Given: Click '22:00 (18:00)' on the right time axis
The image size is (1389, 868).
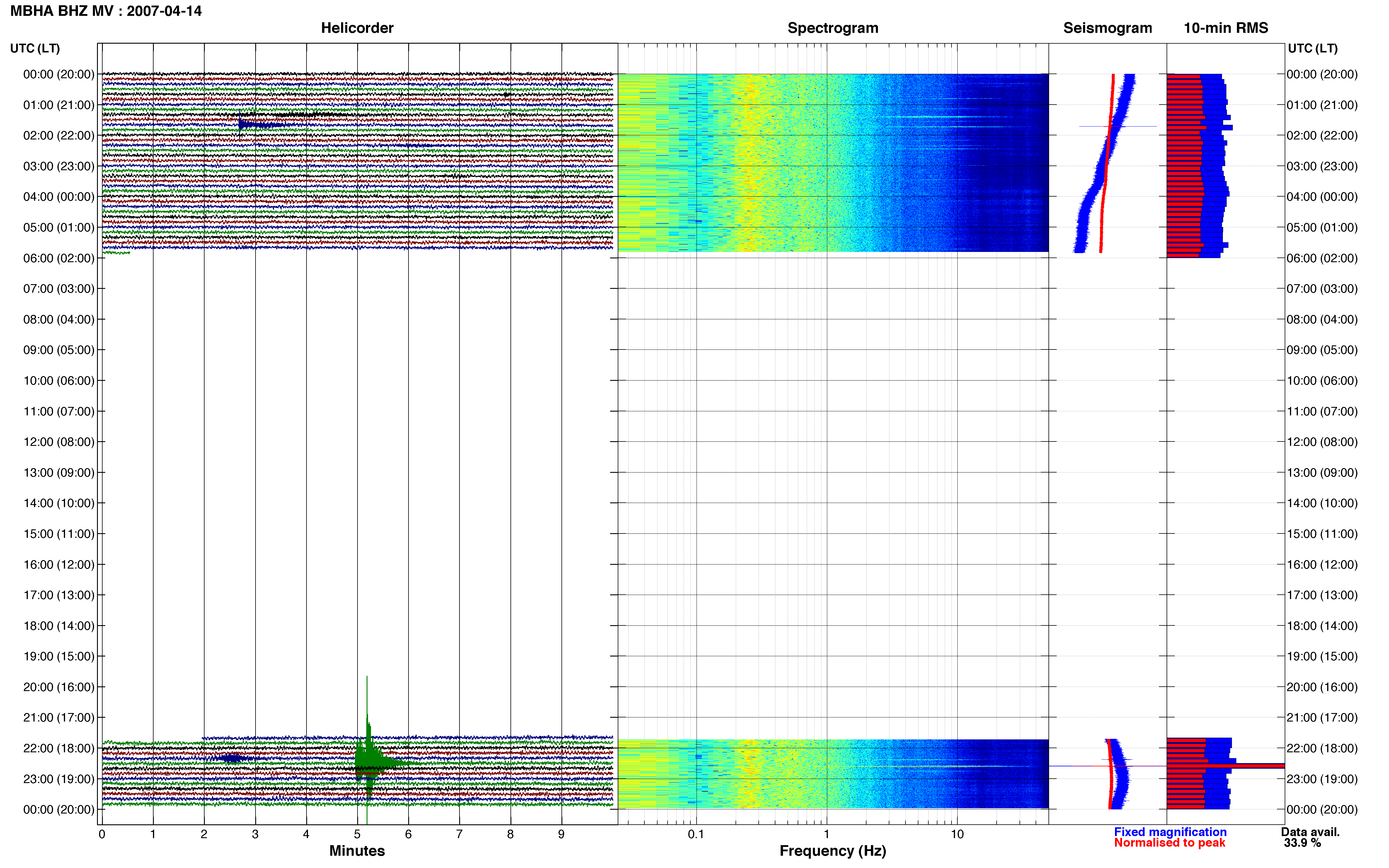Looking at the screenshot, I should (x=1322, y=748).
